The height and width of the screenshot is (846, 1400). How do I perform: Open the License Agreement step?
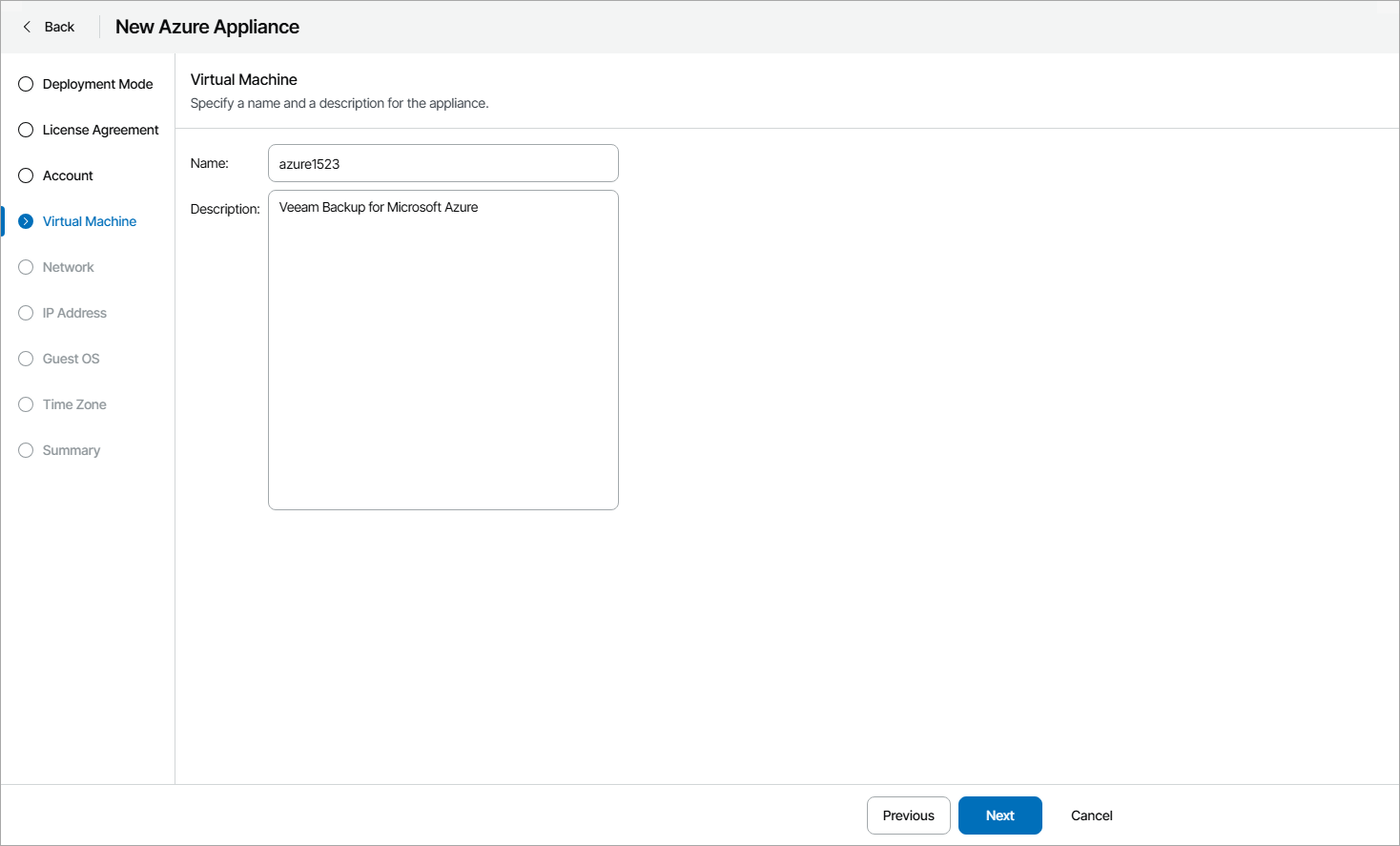point(100,130)
